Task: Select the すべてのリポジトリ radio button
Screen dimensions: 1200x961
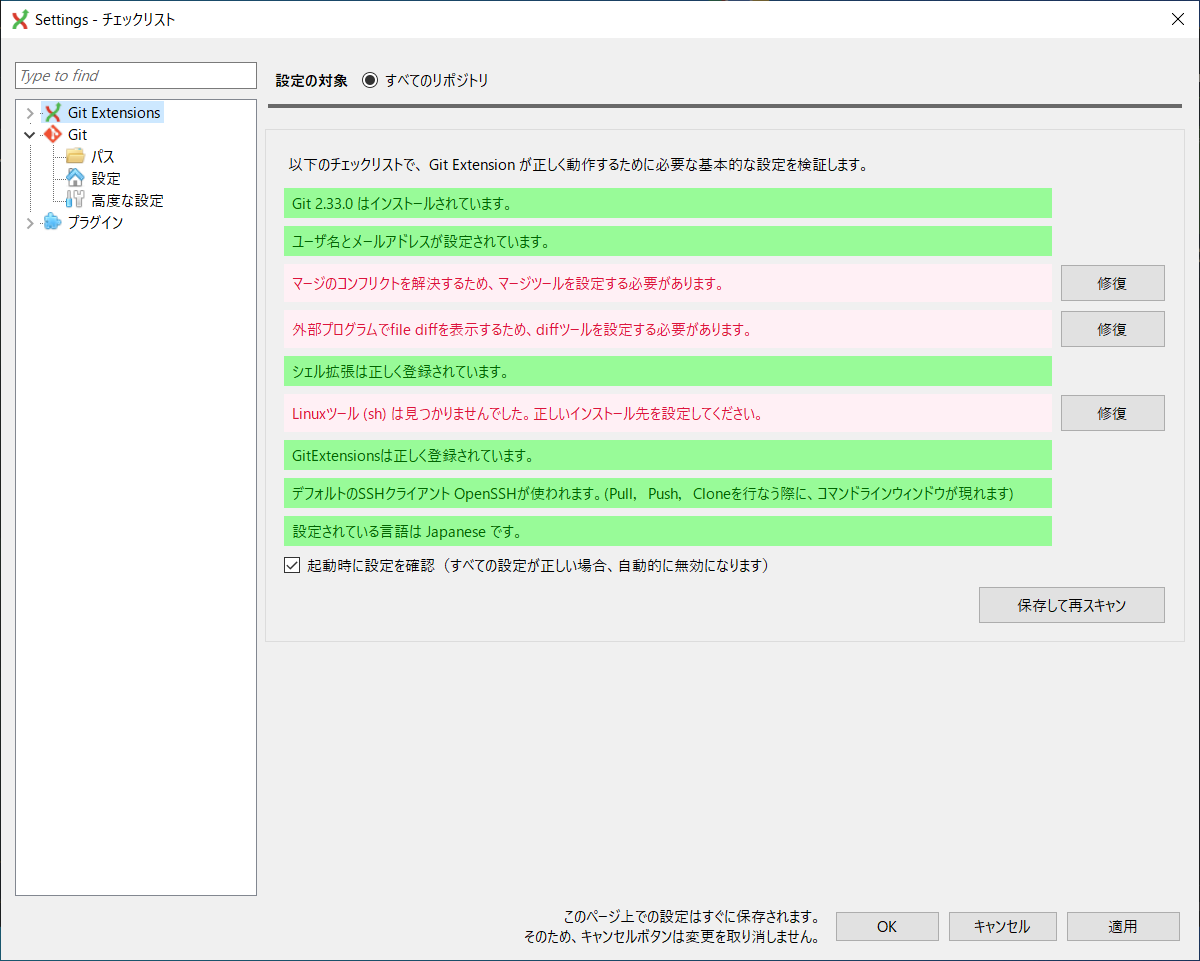Action: [x=370, y=81]
